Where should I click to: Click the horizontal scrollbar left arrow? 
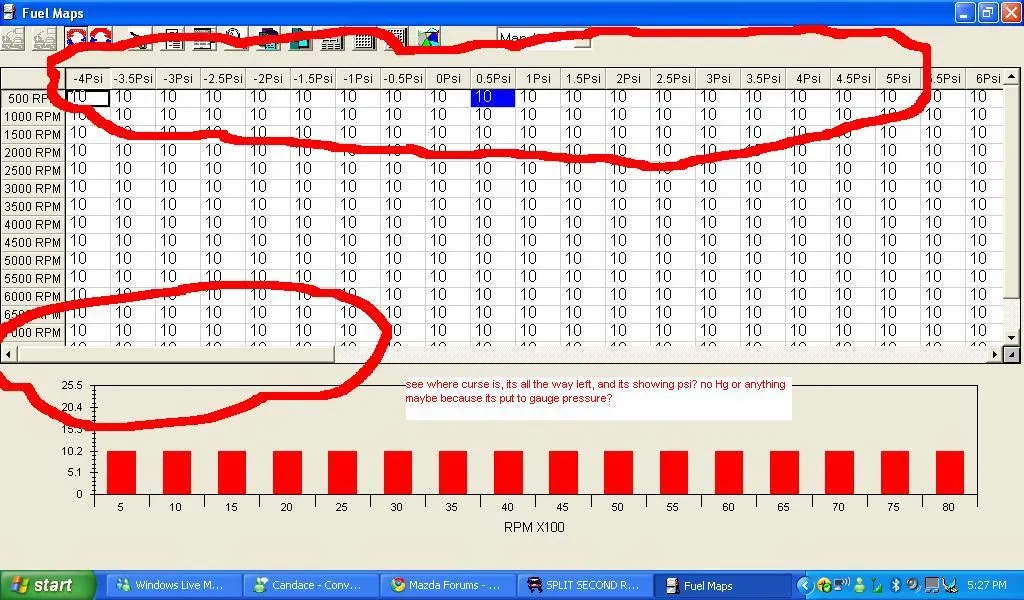tap(9, 355)
